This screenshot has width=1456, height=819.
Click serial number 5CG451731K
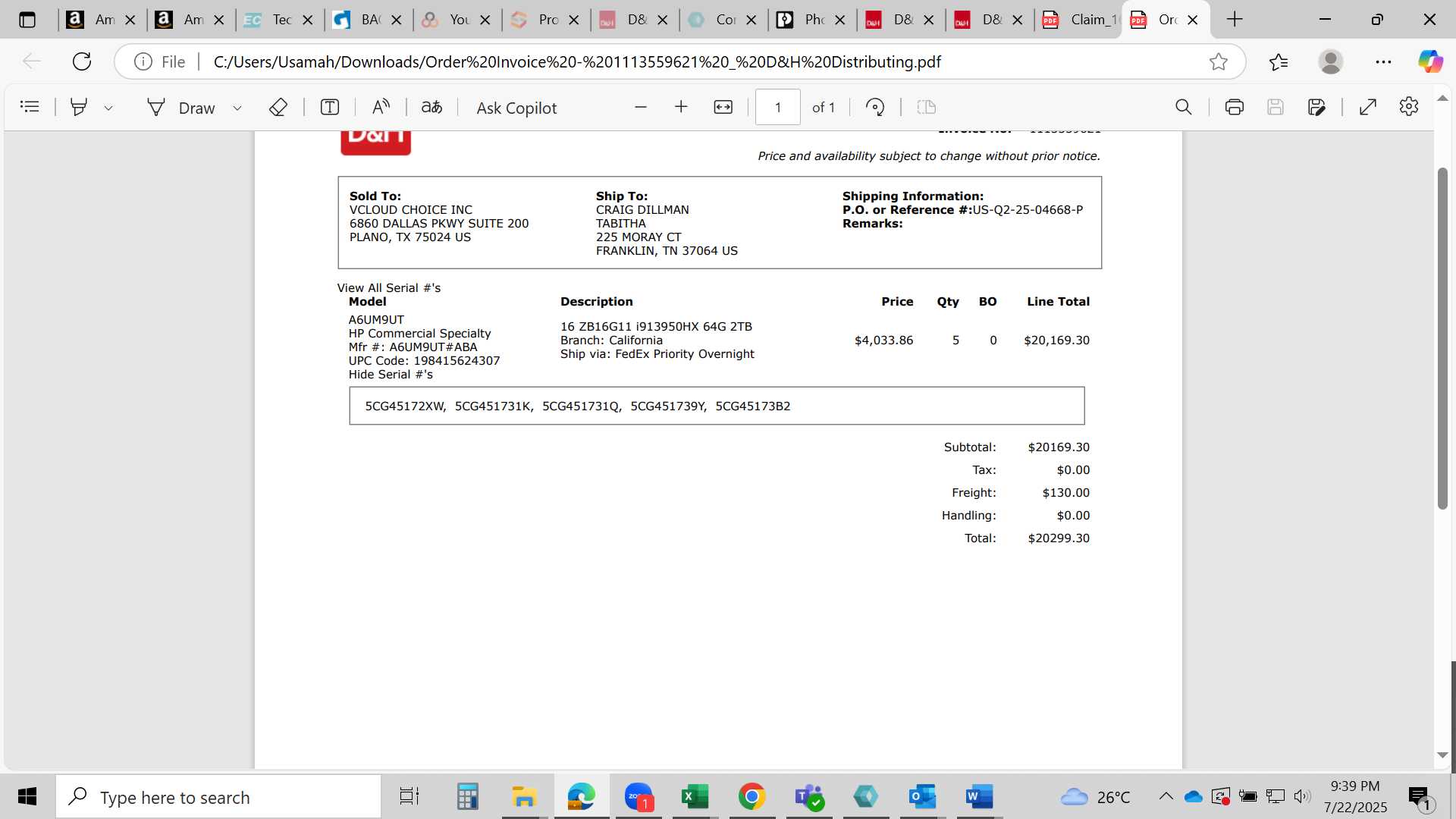coord(494,406)
